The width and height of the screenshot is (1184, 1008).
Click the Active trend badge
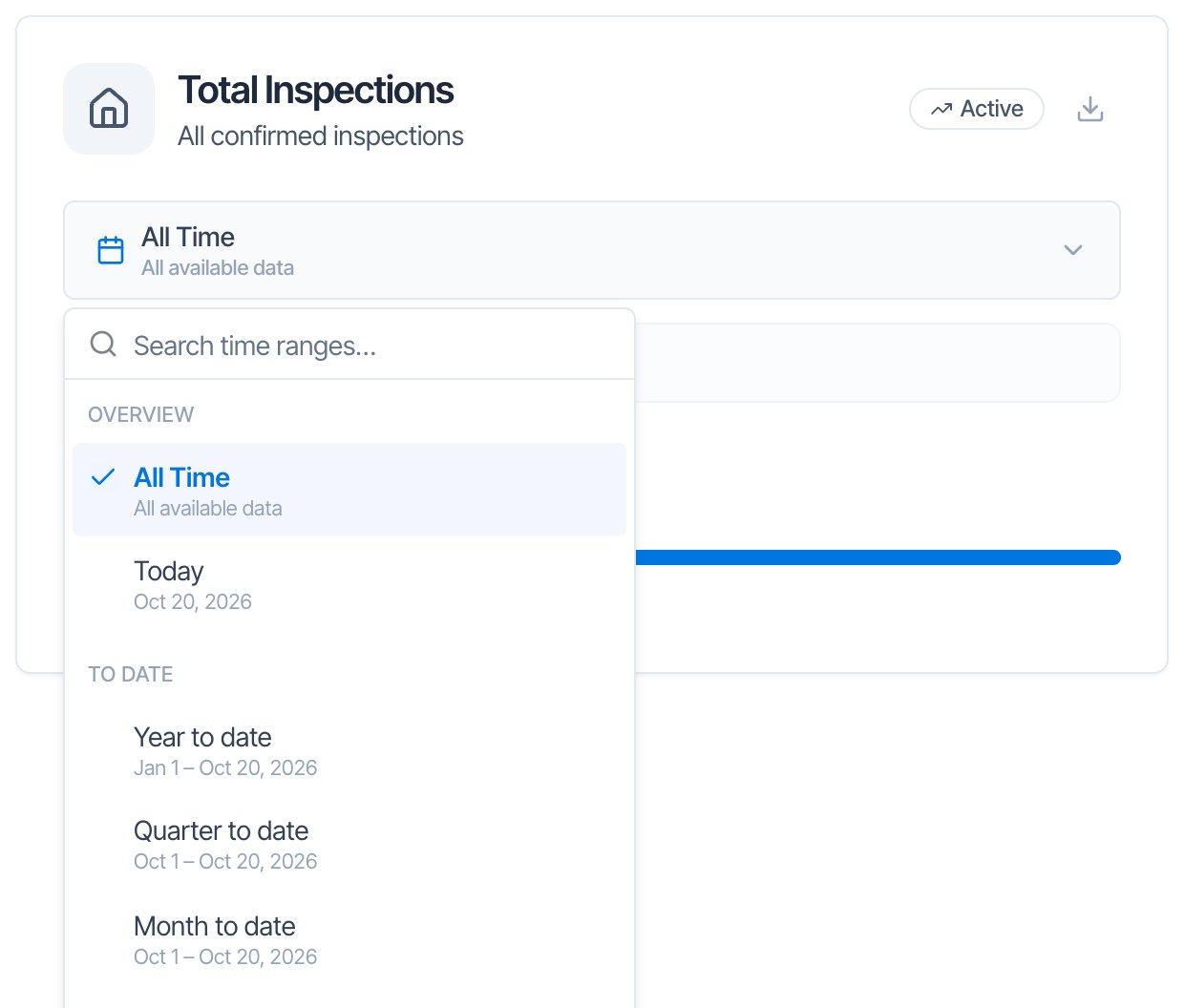click(976, 109)
